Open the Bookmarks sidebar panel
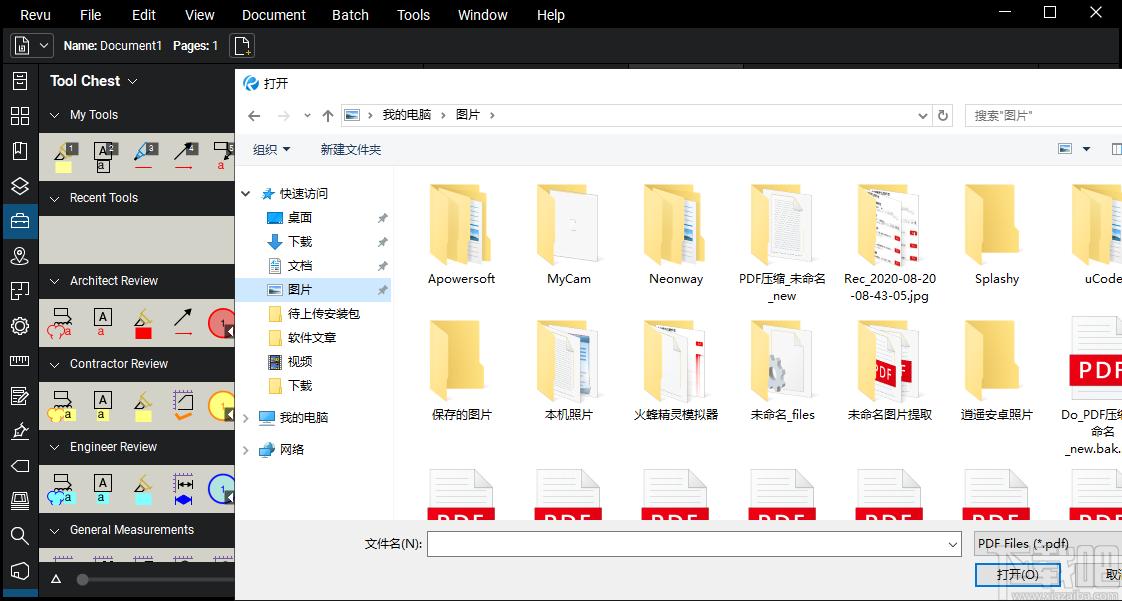Image resolution: width=1122 pixels, height=601 pixels. pyautogui.click(x=20, y=151)
